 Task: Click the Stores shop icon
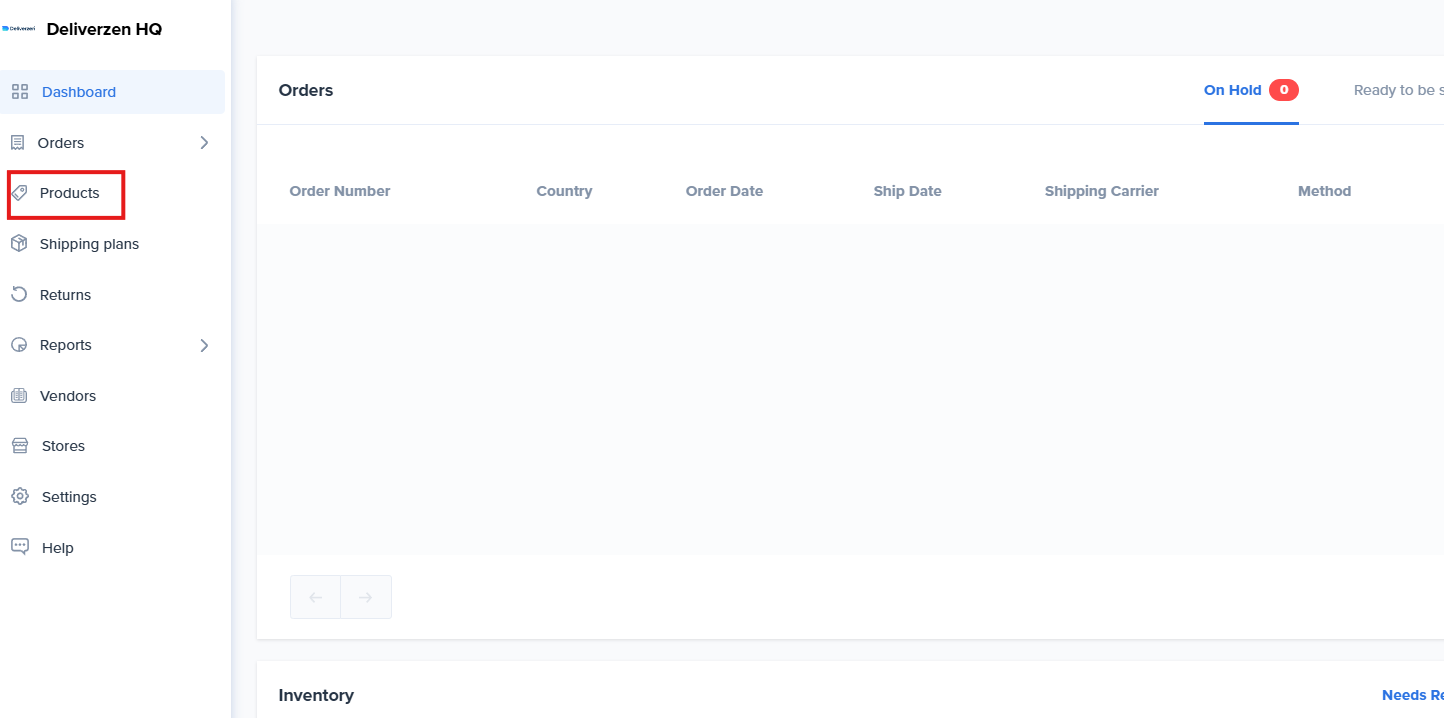(x=20, y=446)
